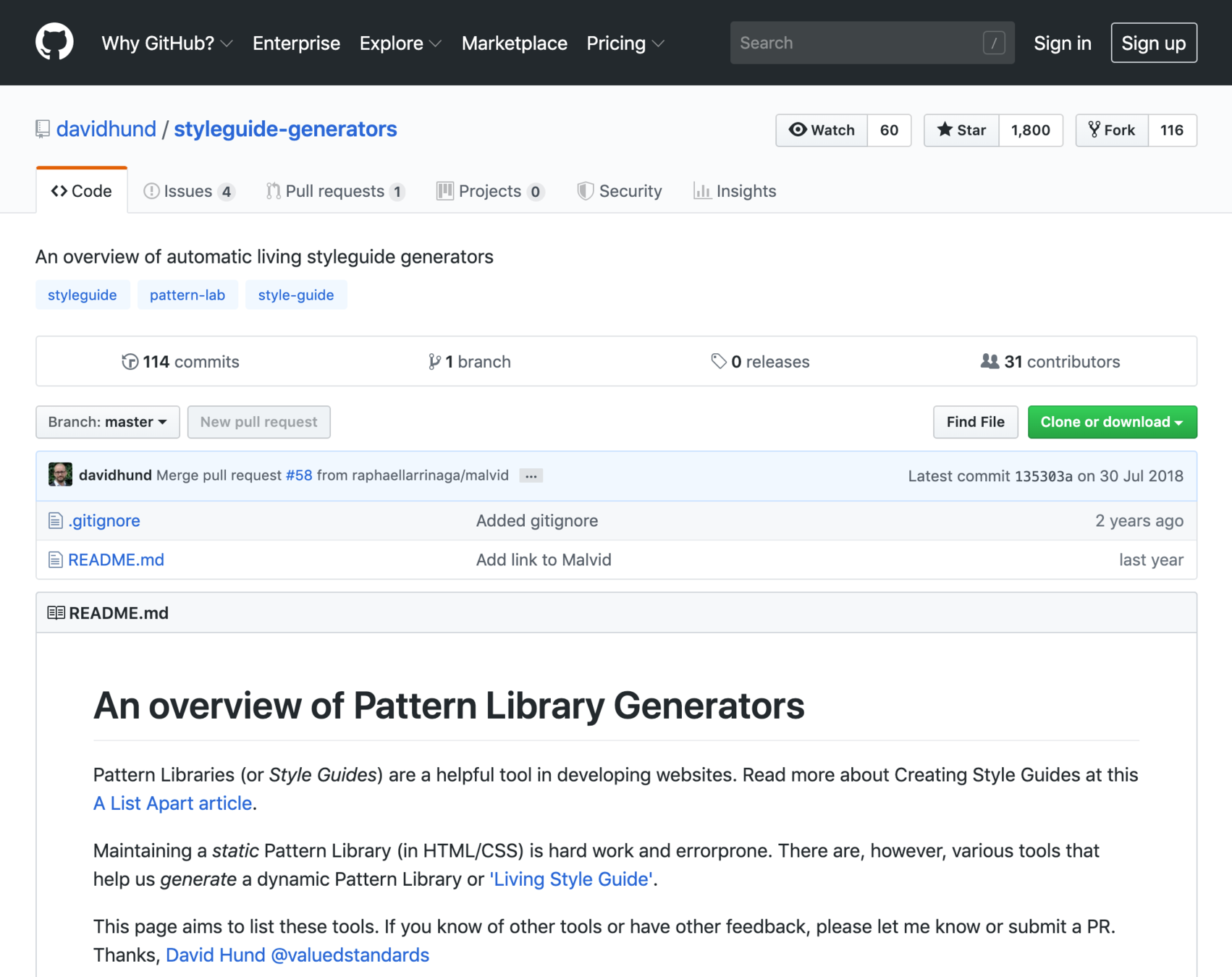Click the 'Living Style Guide' link
Image resolution: width=1232 pixels, height=977 pixels.
pos(572,879)
